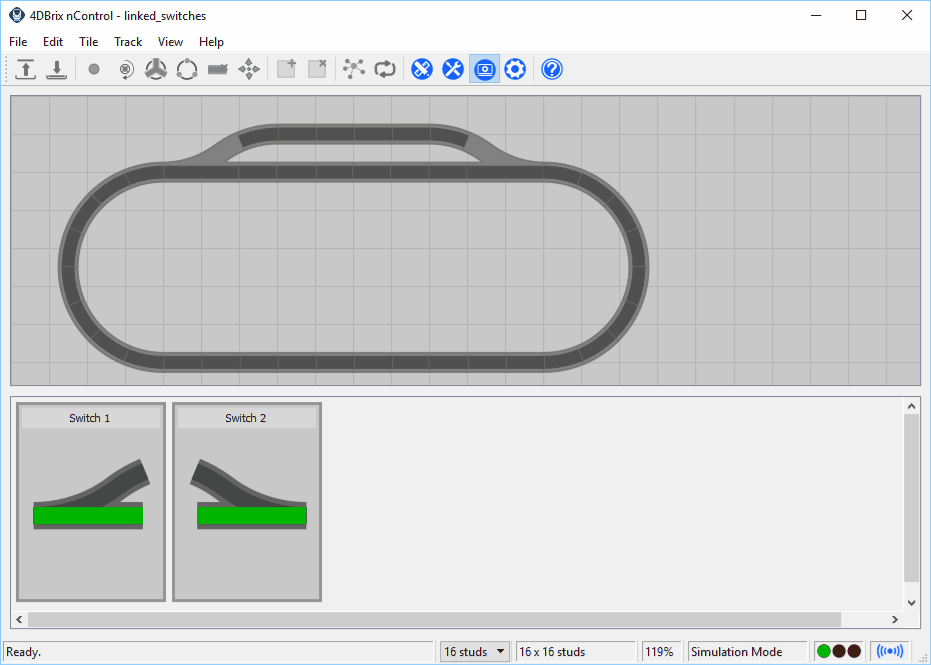Click the green straight bar of Switch 1
Viewport: 931px width, 665px height.
[x=88, y=515]
